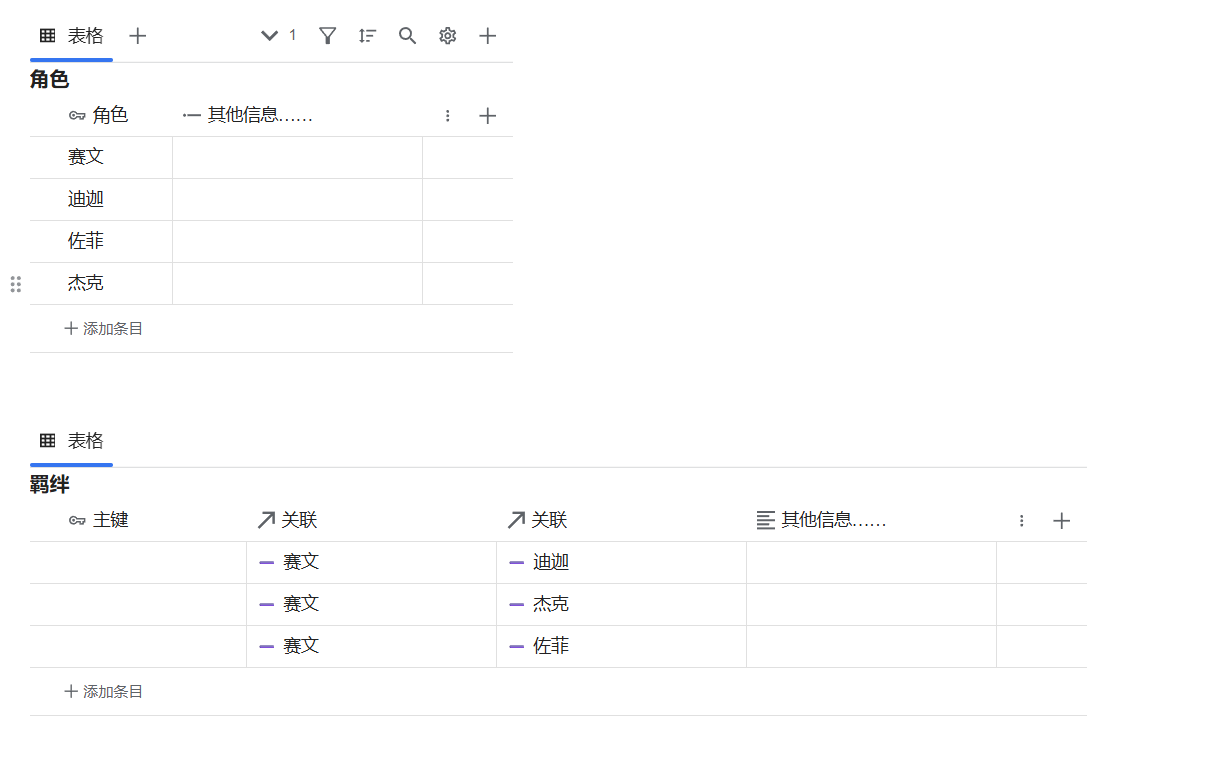
Task: Click 角色 column header
Action: click(x=99, y=116)
